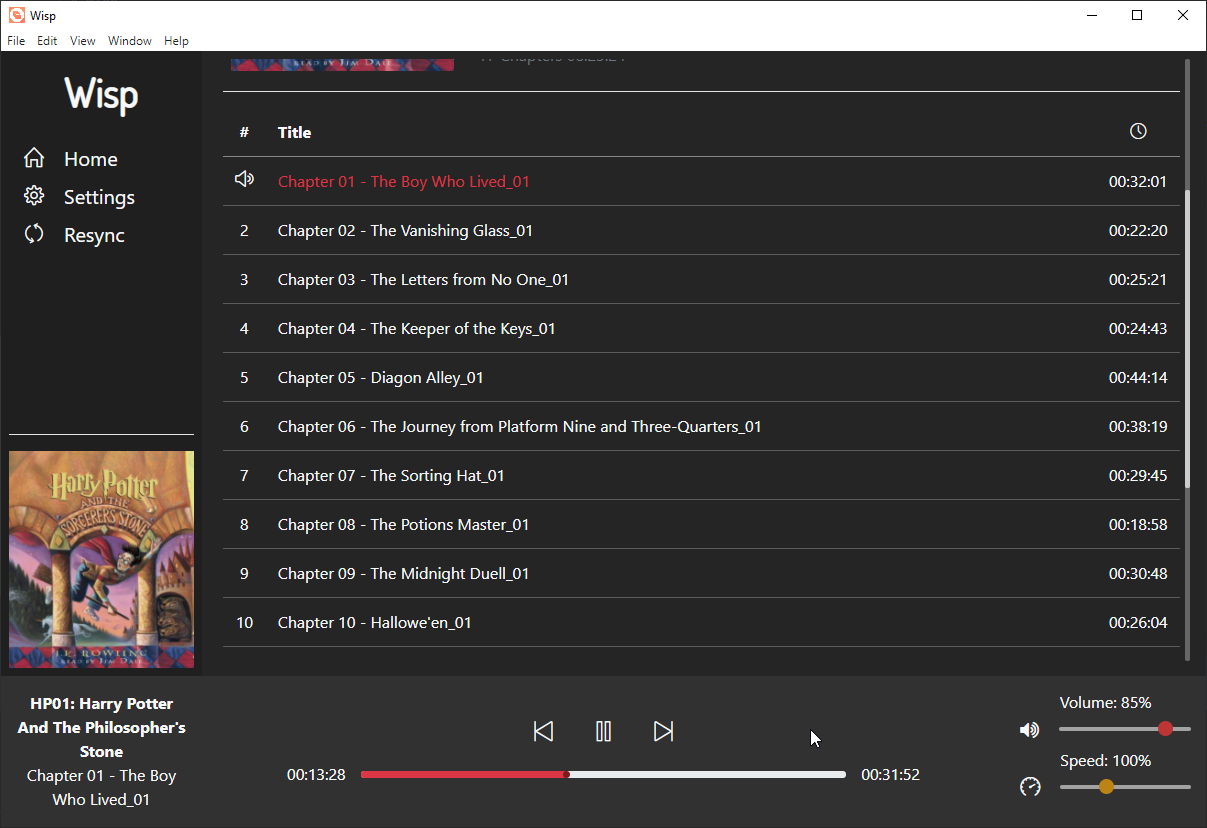Click the 00:22:20 duration of Chapter 02

(1138, 230)
